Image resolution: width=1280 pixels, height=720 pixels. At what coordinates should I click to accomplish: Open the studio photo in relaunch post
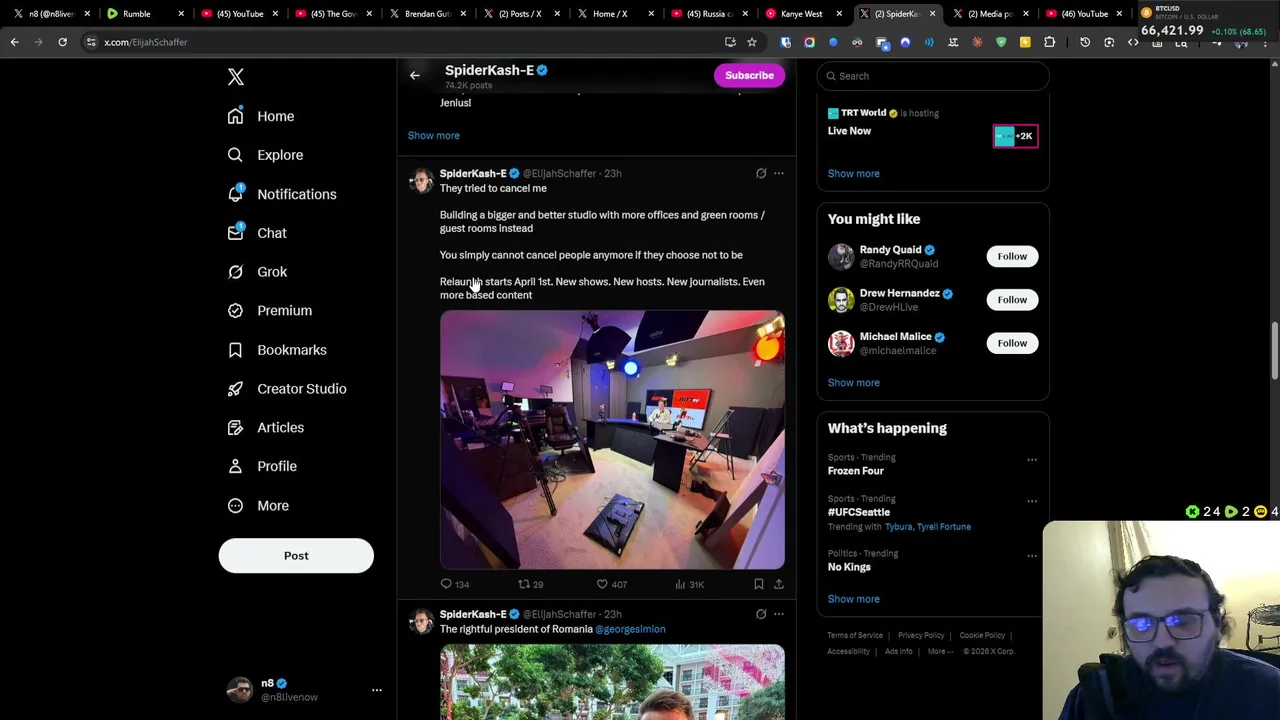(612, 440)
